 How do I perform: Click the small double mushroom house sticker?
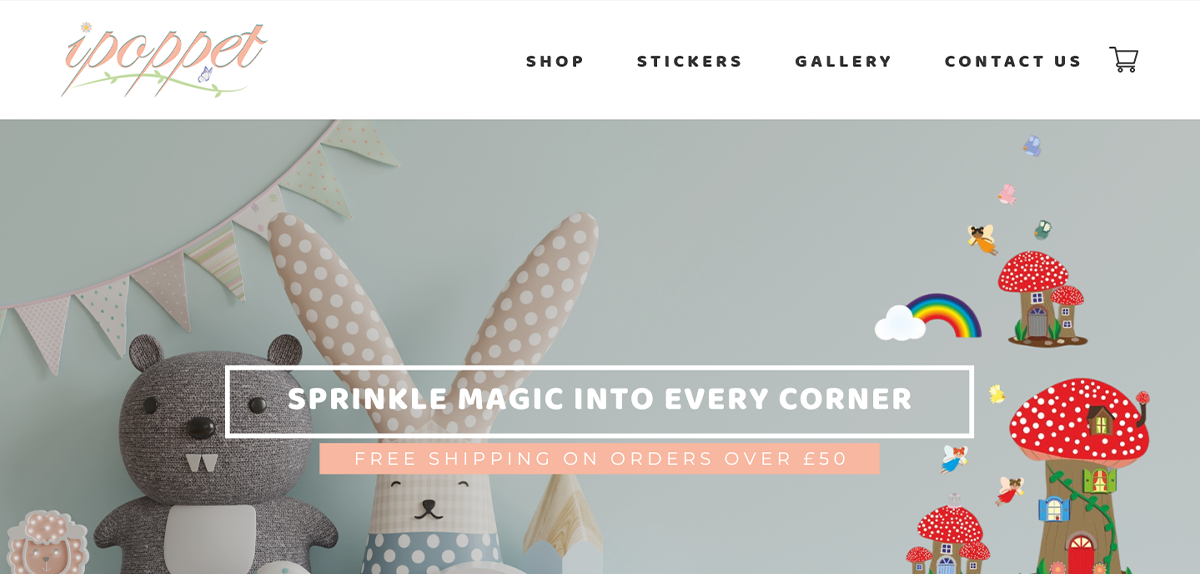pos(1041,298)
